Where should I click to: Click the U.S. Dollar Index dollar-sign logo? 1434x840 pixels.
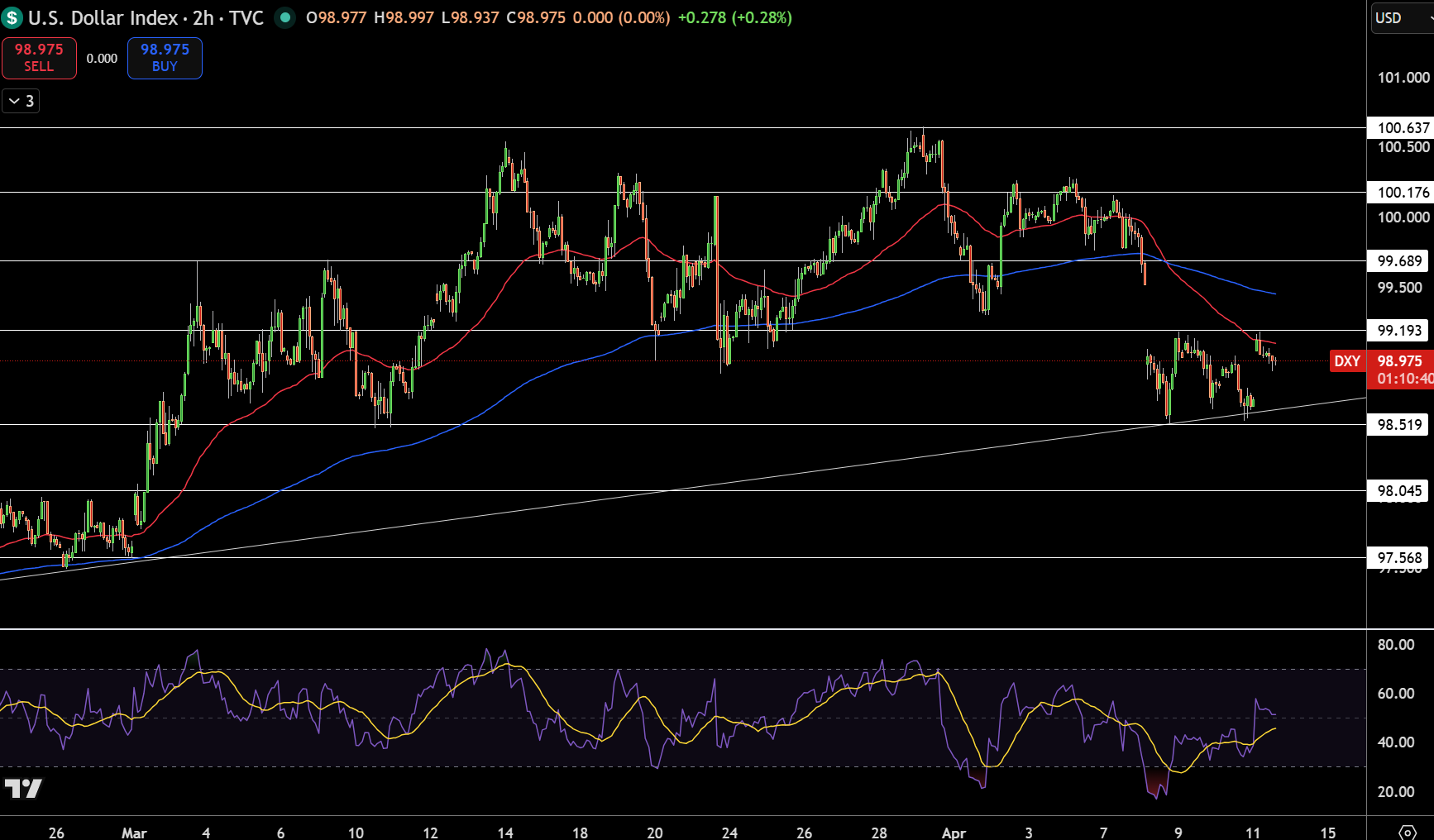click(x=12, y=17)
